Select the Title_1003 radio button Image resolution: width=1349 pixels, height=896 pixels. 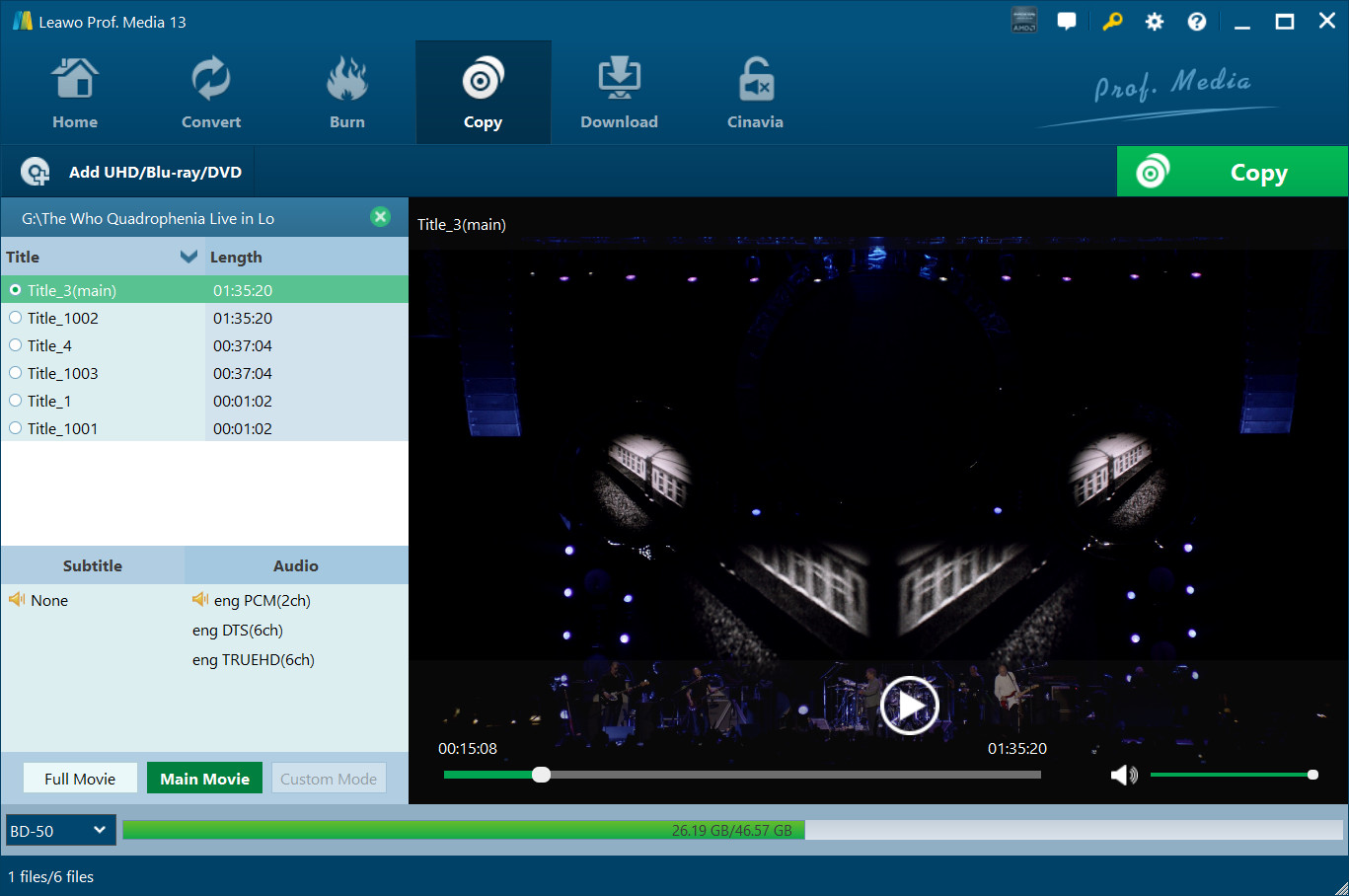pyautogui.click(x=15, y=373)
